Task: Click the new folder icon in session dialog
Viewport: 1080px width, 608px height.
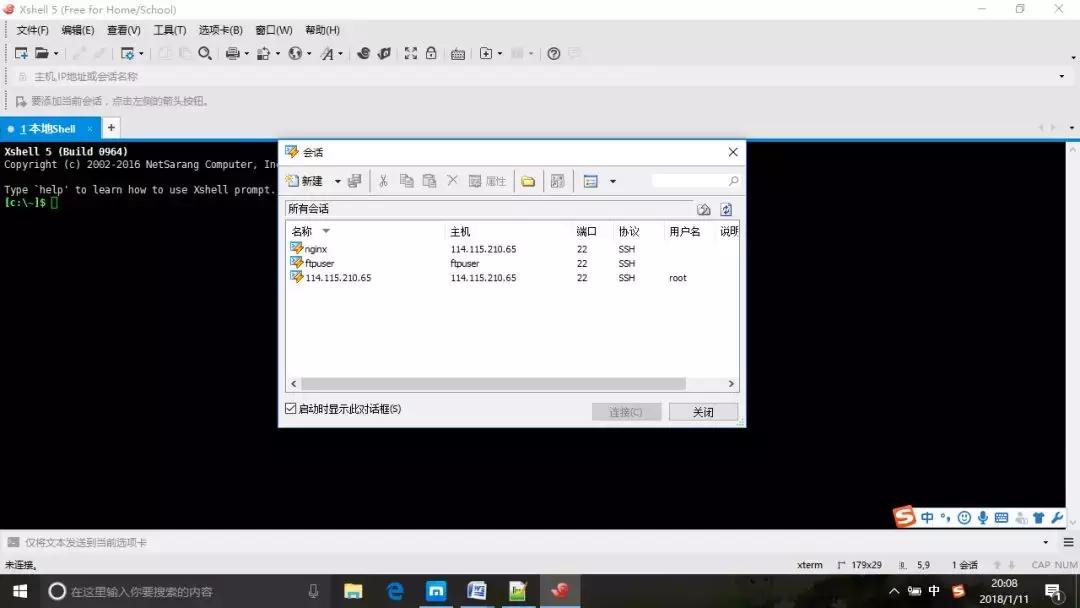Action: point(529,181)
